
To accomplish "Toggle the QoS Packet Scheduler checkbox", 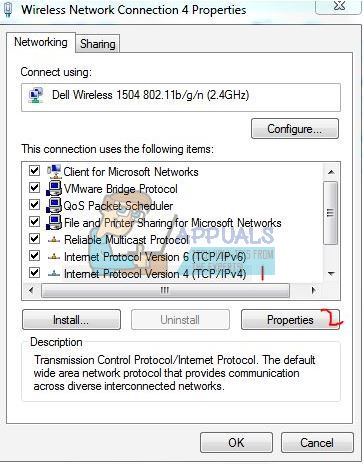I will pyautogui.click(x=34, y=205).
